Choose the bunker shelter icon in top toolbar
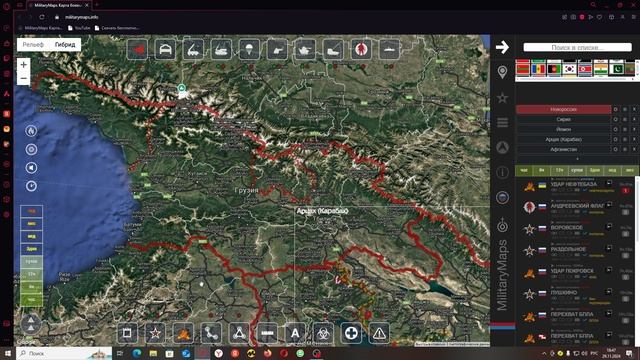This screenshot has width=640, height=360. click(x=165, y=50)
